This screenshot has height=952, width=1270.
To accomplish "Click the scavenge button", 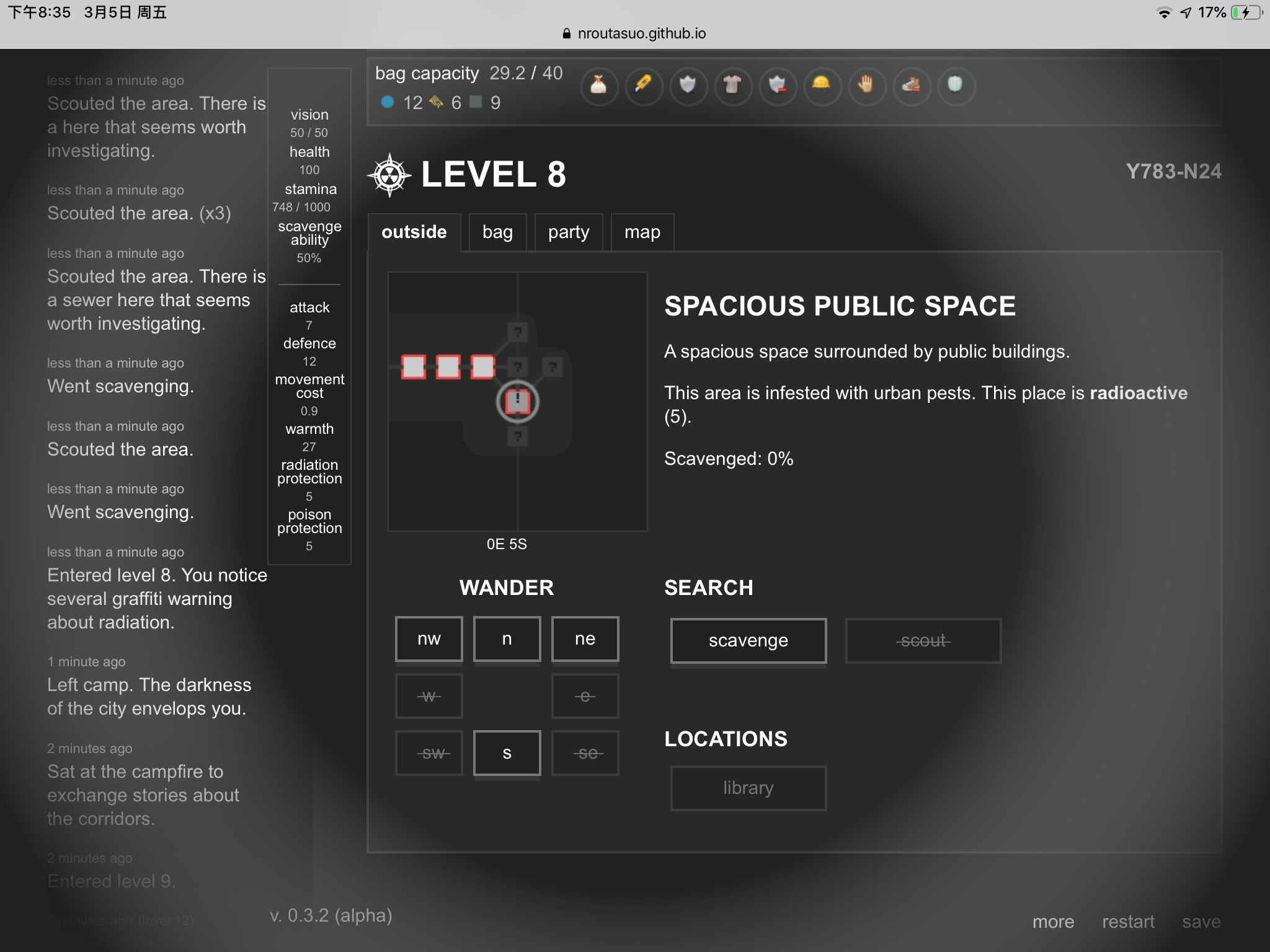I will coord(748,641).
